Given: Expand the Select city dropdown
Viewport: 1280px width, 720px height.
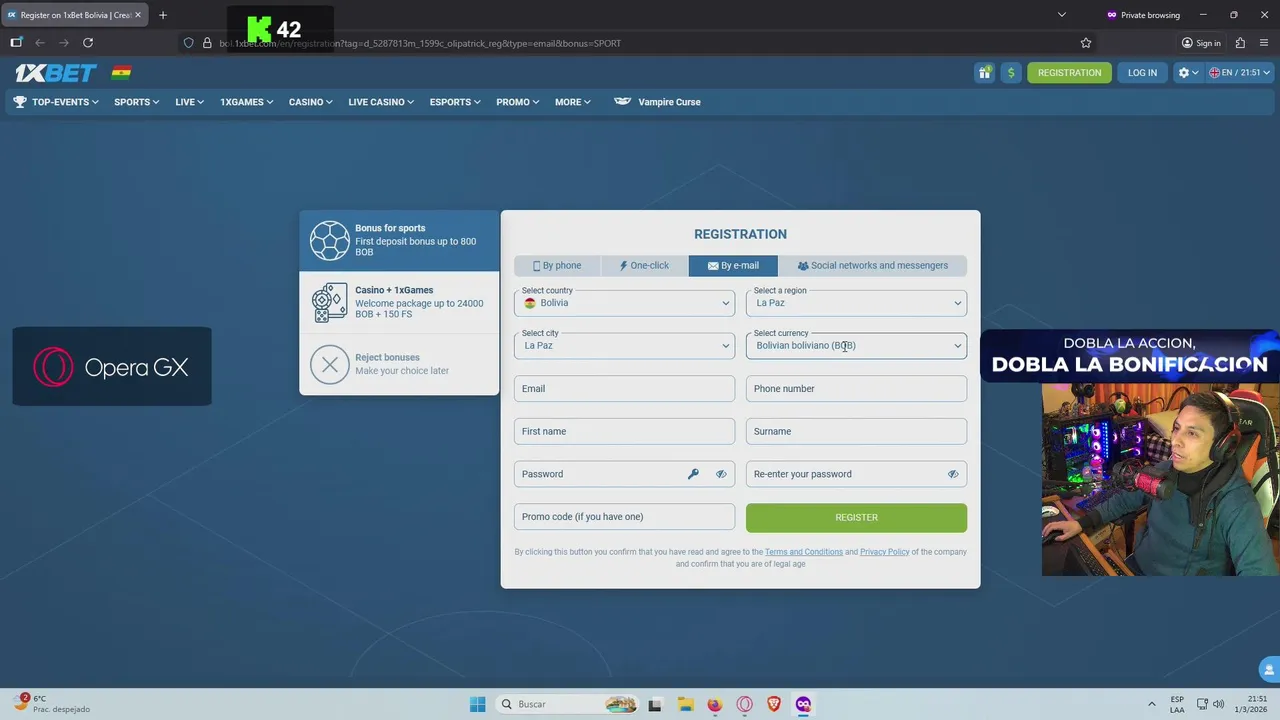Looking at the screenshot, I should click(x=624, y=345).
